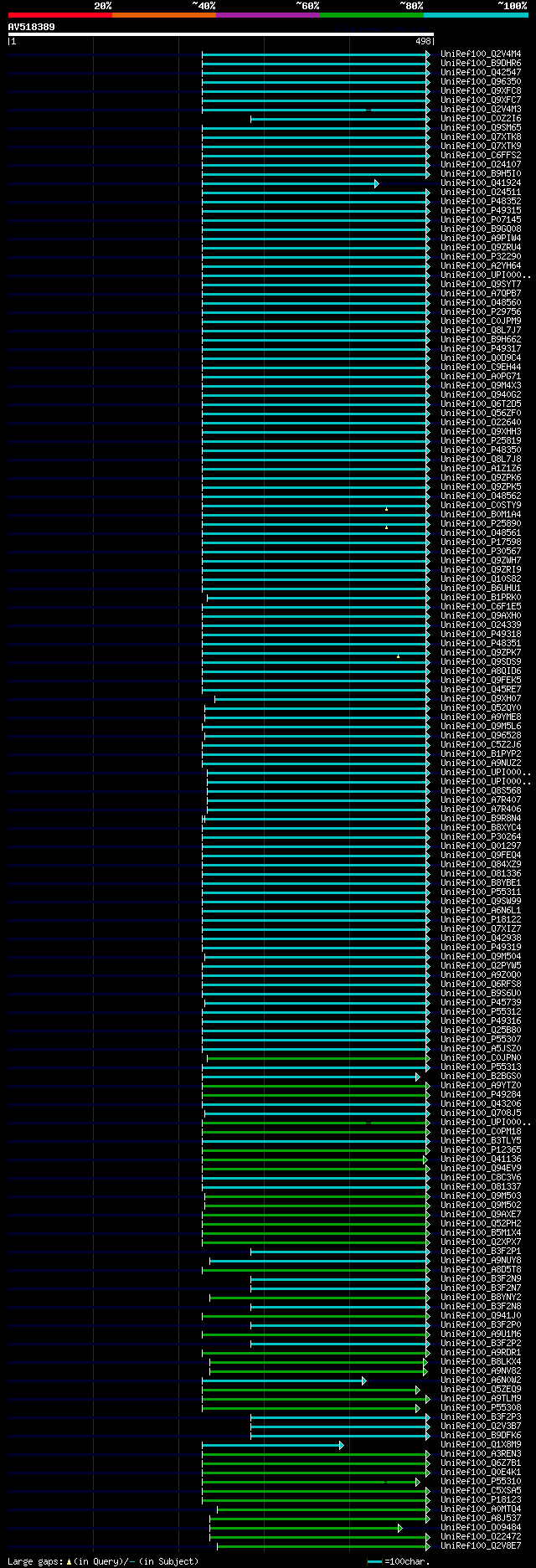Select the UniRef100_C0JPM9 label
Viewport: 536px width, 1568px height.
481,321
